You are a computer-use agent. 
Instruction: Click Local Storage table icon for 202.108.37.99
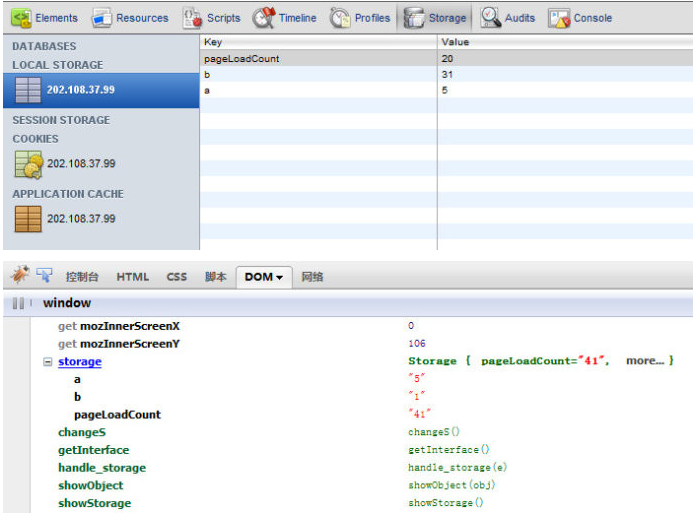28,90
